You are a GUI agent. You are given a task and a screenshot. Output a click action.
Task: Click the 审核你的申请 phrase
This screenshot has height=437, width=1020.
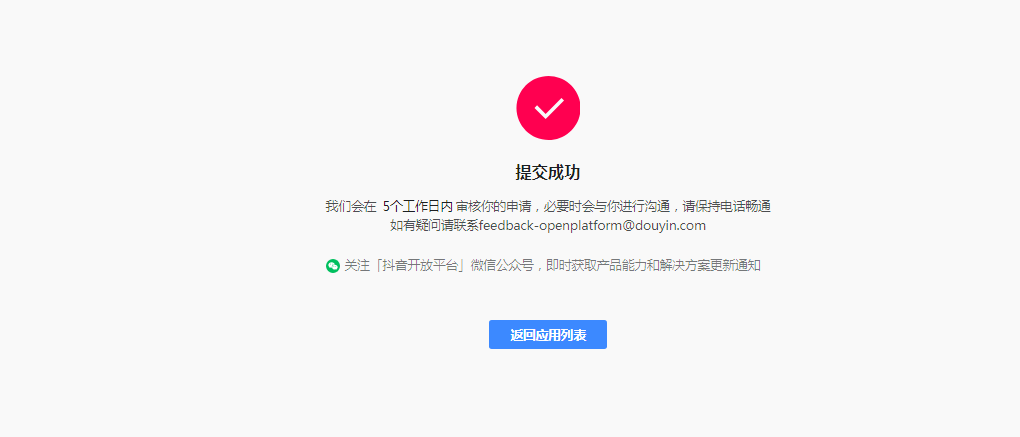point(494,207)
